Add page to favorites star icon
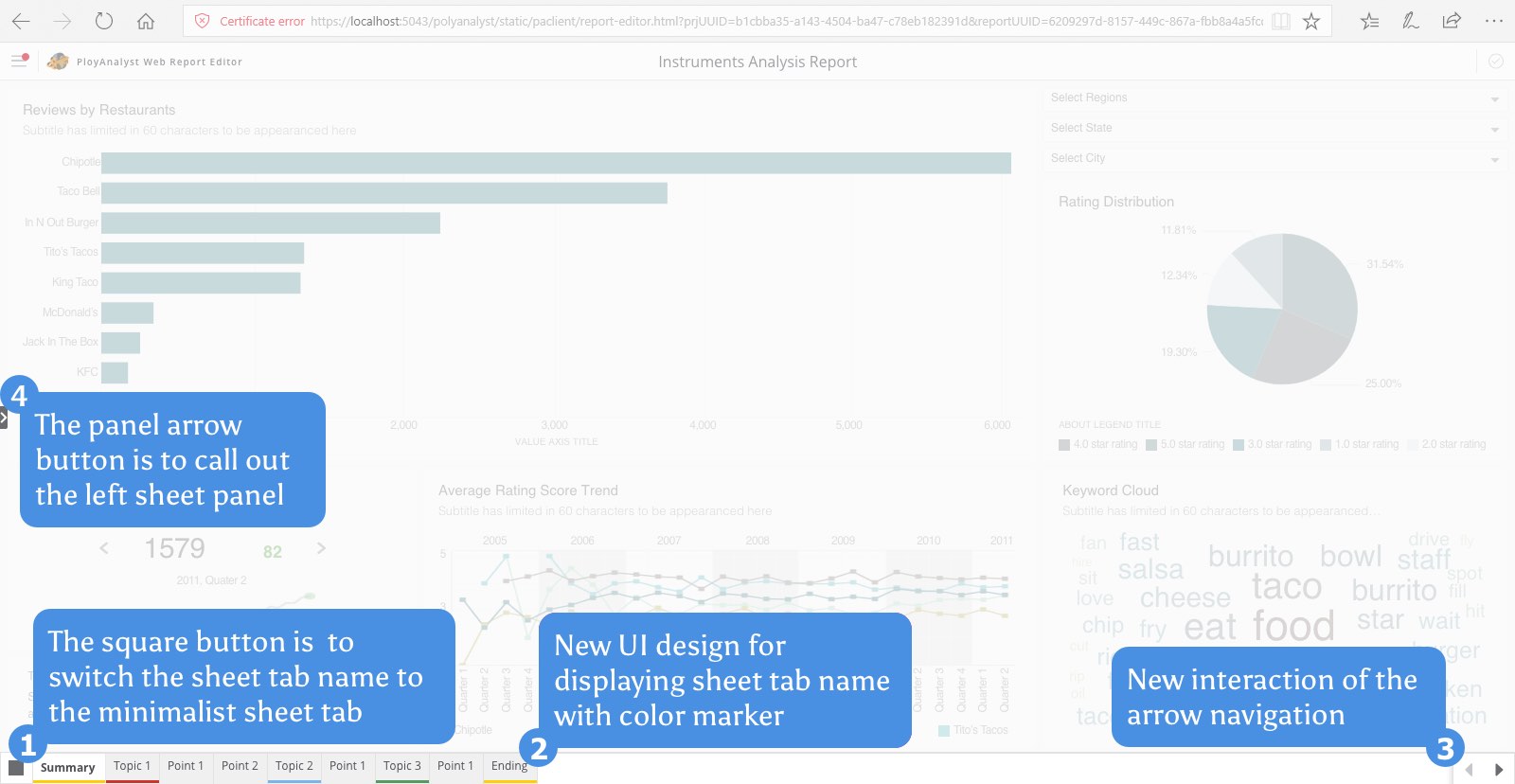The height and width of the screenshot is (784, 1515). click(x=1311, y=21)
